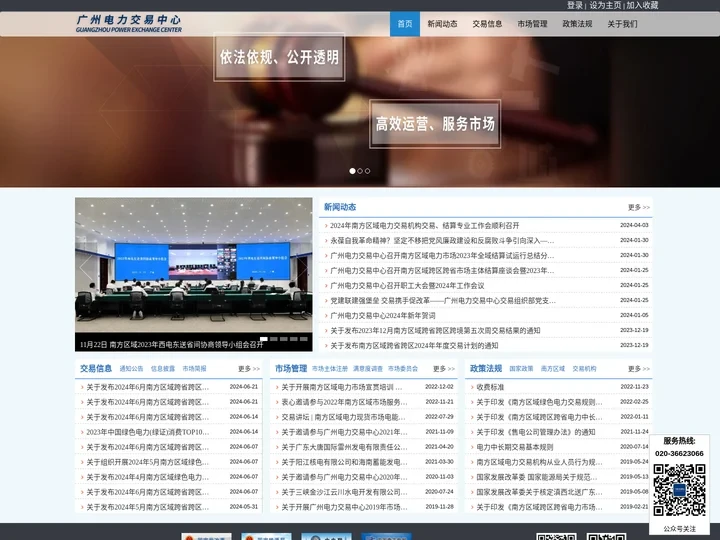This screenshot has width=720, height=540.
Task: Switch to the 信息披露 tab
Action: [163, 369]
